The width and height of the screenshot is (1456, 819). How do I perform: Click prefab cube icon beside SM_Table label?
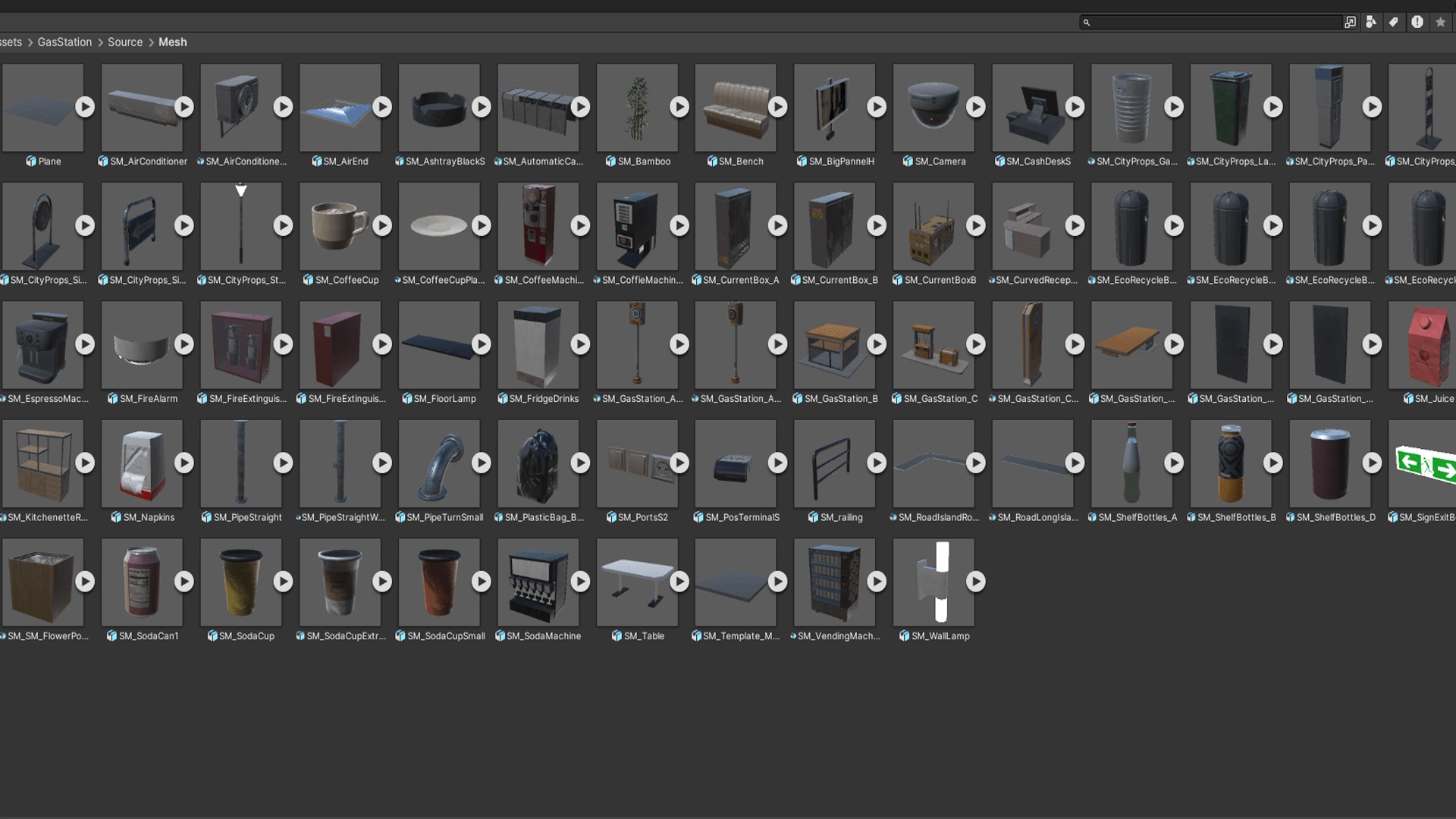click(x=617, y=636)
